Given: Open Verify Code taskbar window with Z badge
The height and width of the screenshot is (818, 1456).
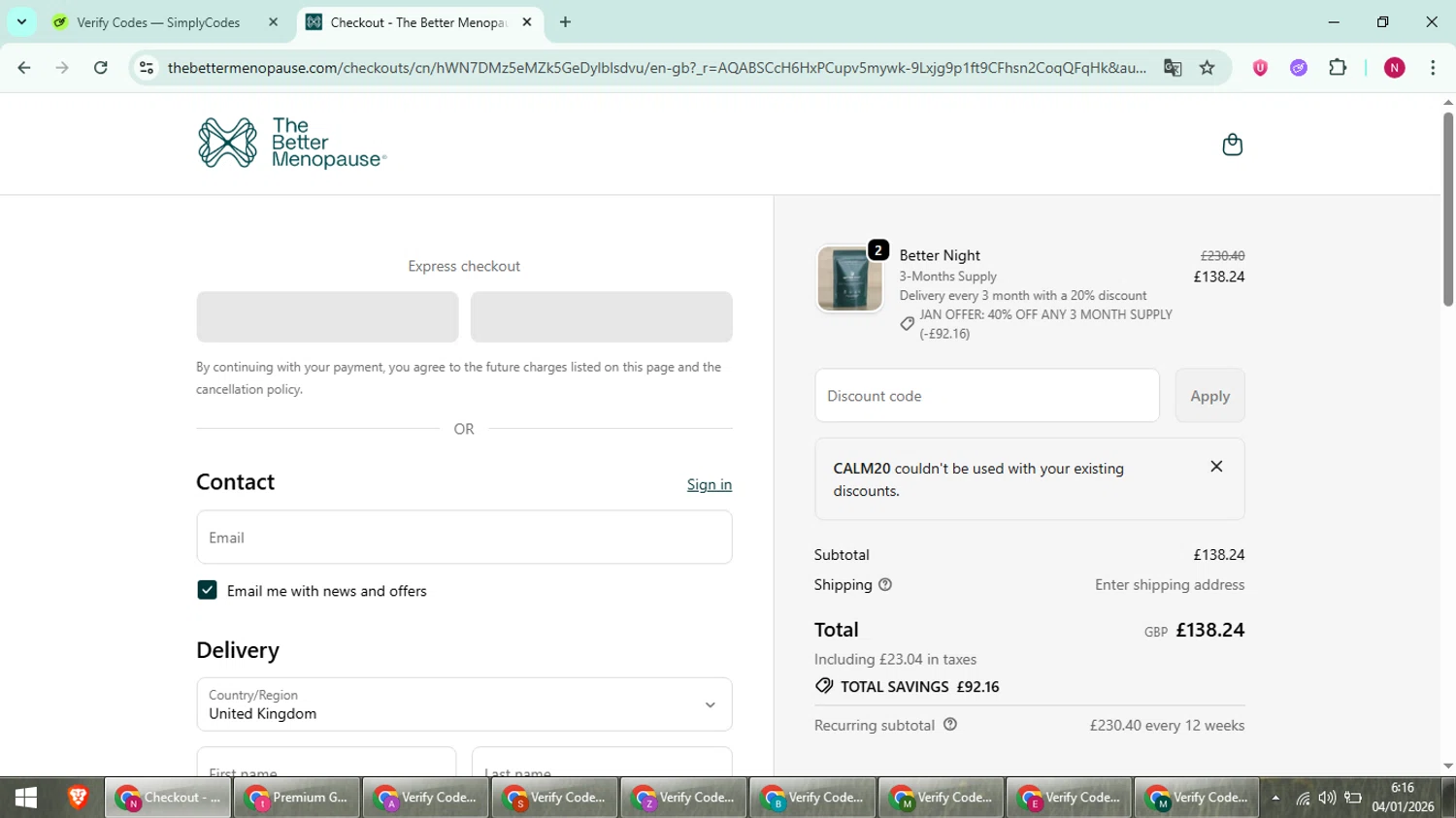Looking at the screenshot, I should click(683, 798).
